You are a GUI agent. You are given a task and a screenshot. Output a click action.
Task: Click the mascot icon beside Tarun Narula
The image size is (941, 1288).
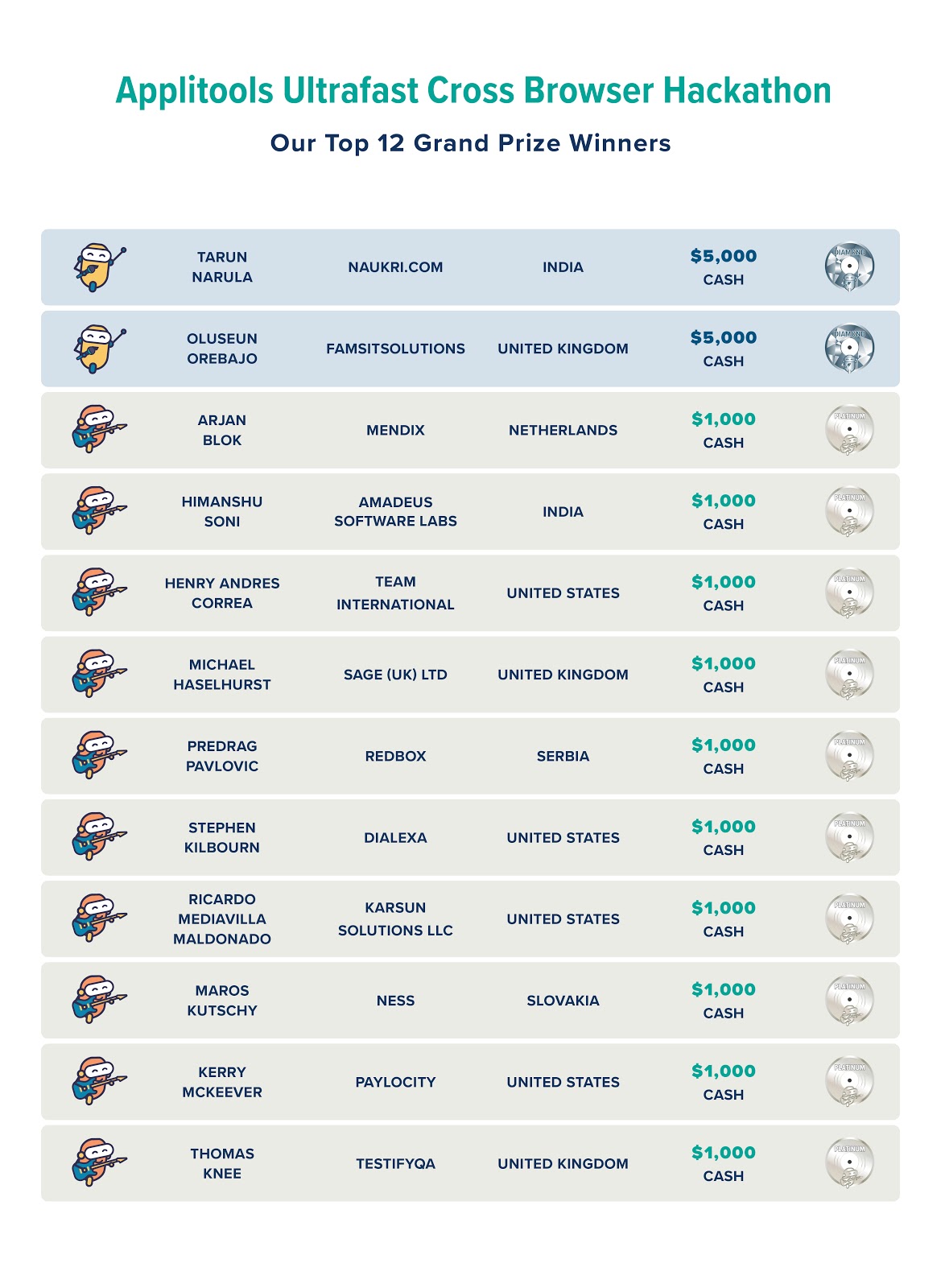(x=97, y=268)
